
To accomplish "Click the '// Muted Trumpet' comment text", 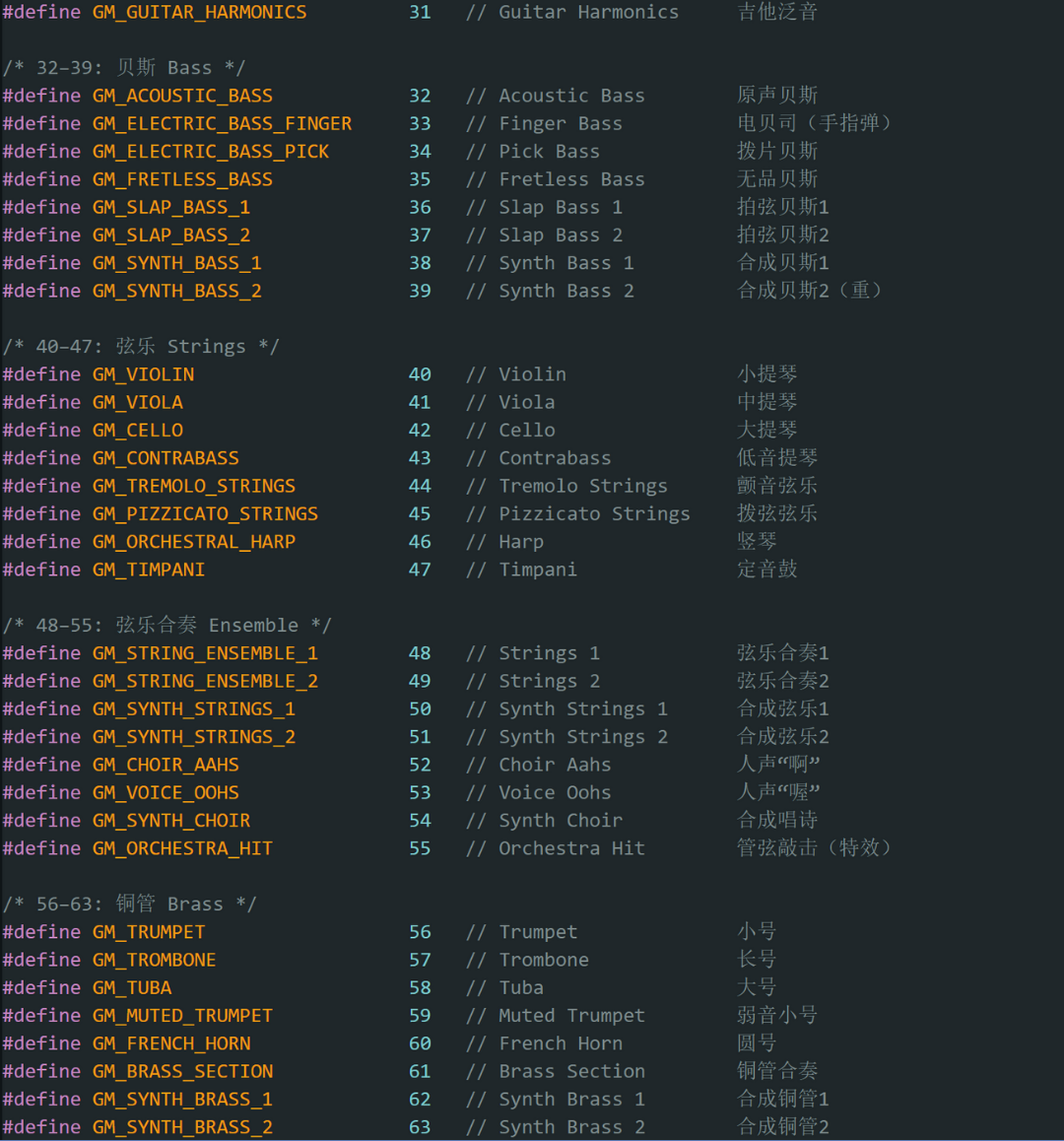I will pos(556,1016).
